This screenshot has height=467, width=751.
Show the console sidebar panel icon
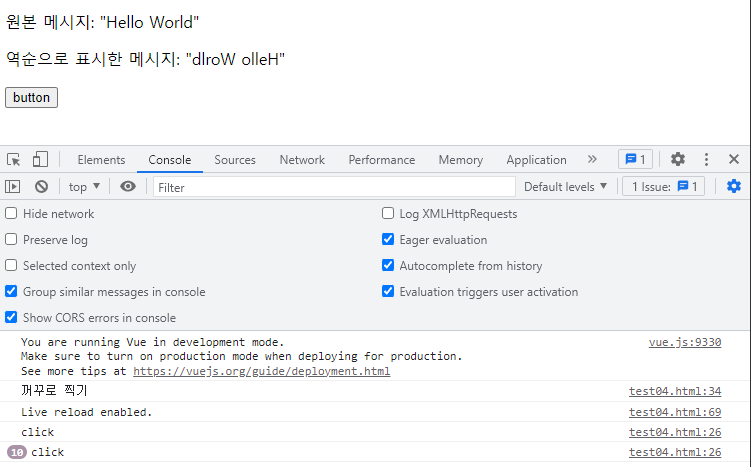click(12, 186)
